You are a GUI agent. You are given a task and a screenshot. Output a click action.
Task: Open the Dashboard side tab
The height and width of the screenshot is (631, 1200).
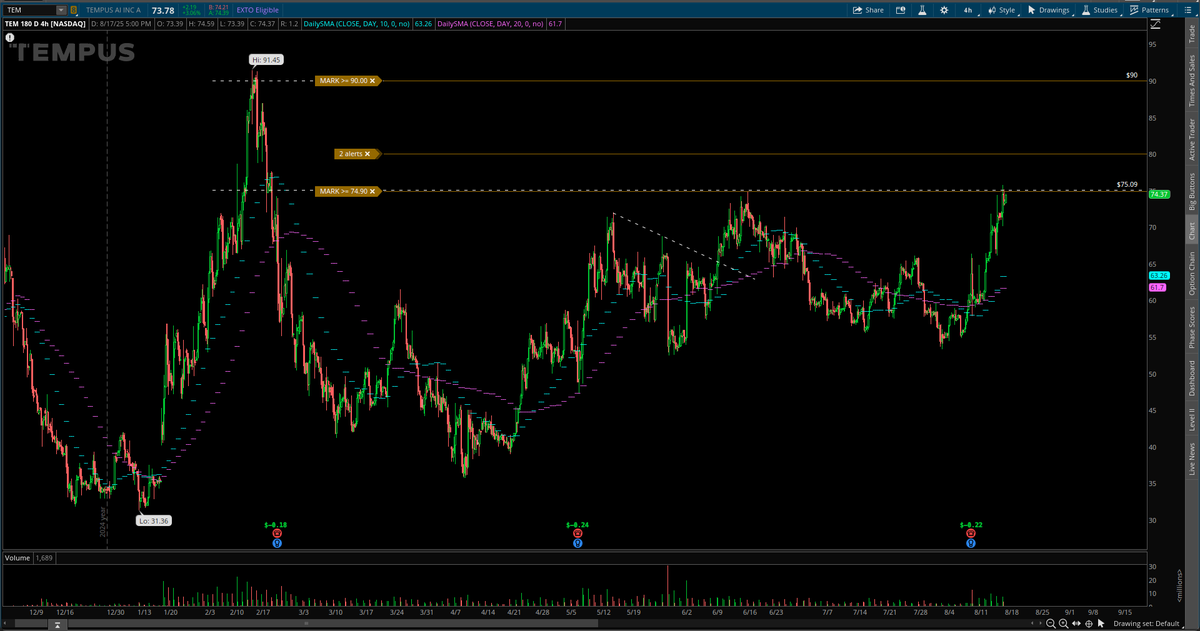point(1191,379)
